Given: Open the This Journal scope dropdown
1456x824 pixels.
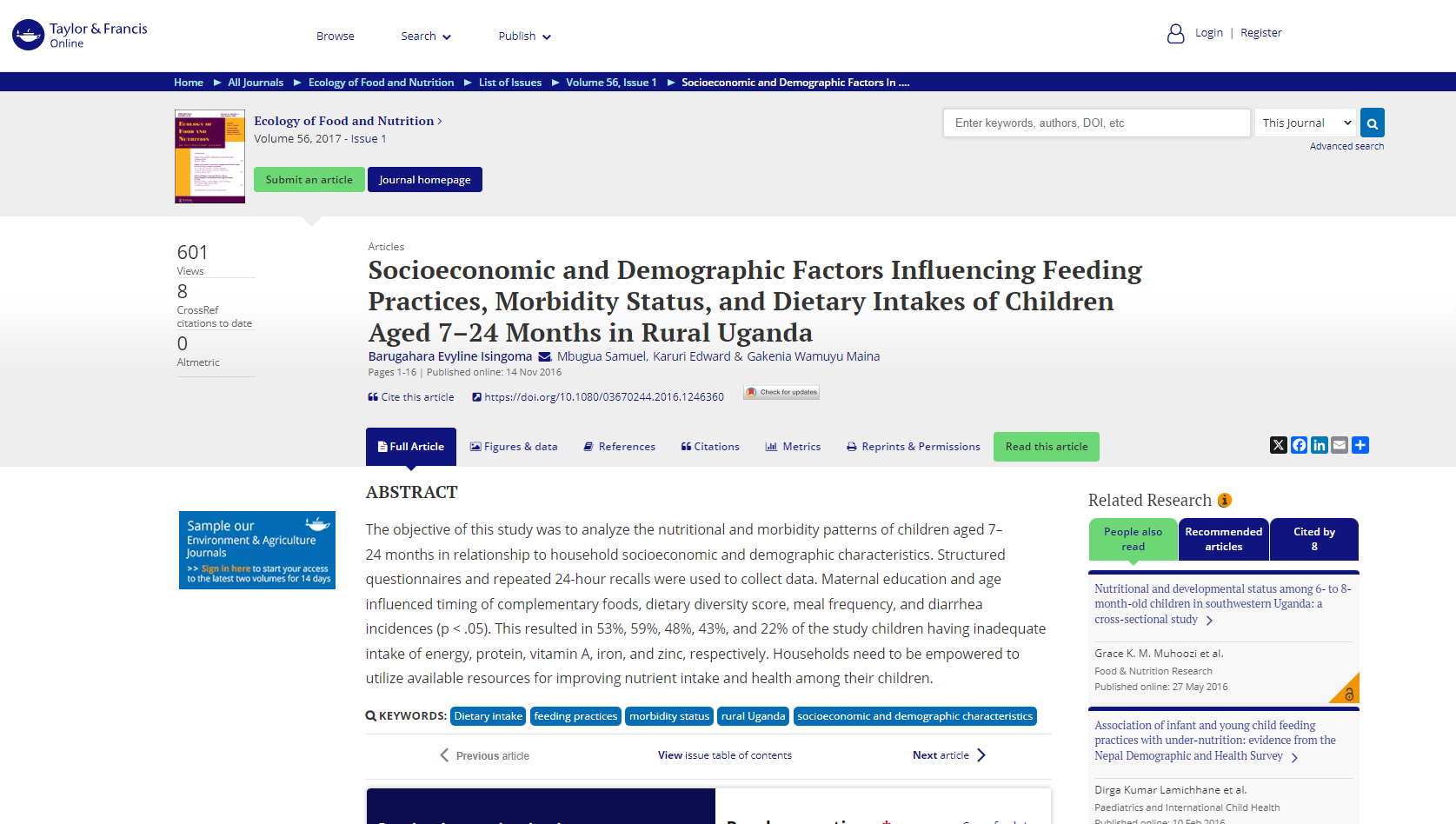Looking at the screenshot, I should tap(1306, 123).
